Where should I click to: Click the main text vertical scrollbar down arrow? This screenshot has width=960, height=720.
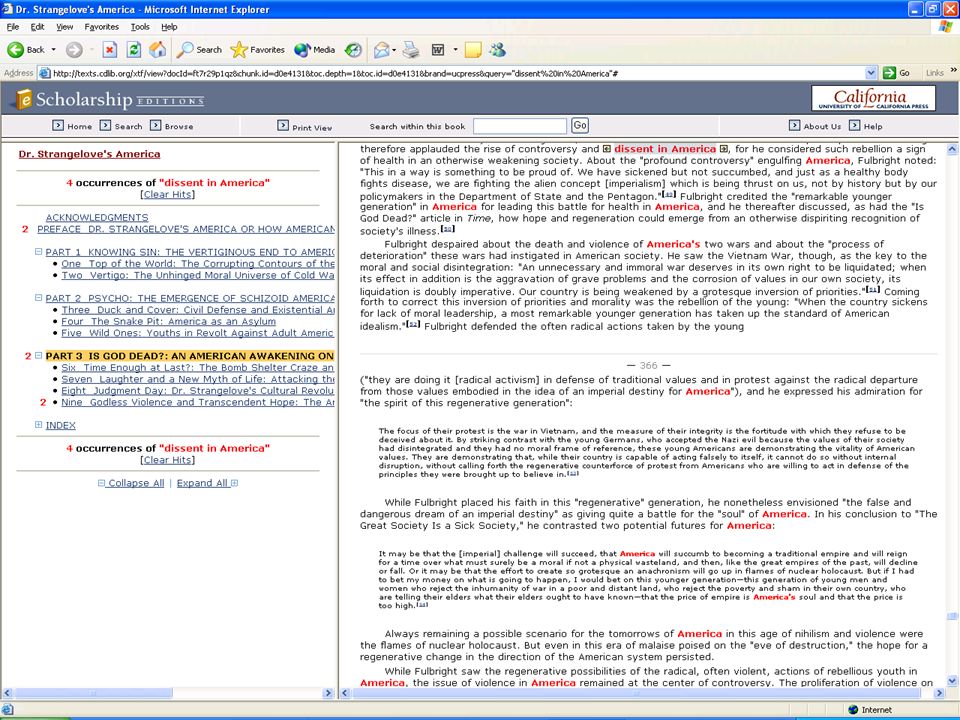click(952, 680)
